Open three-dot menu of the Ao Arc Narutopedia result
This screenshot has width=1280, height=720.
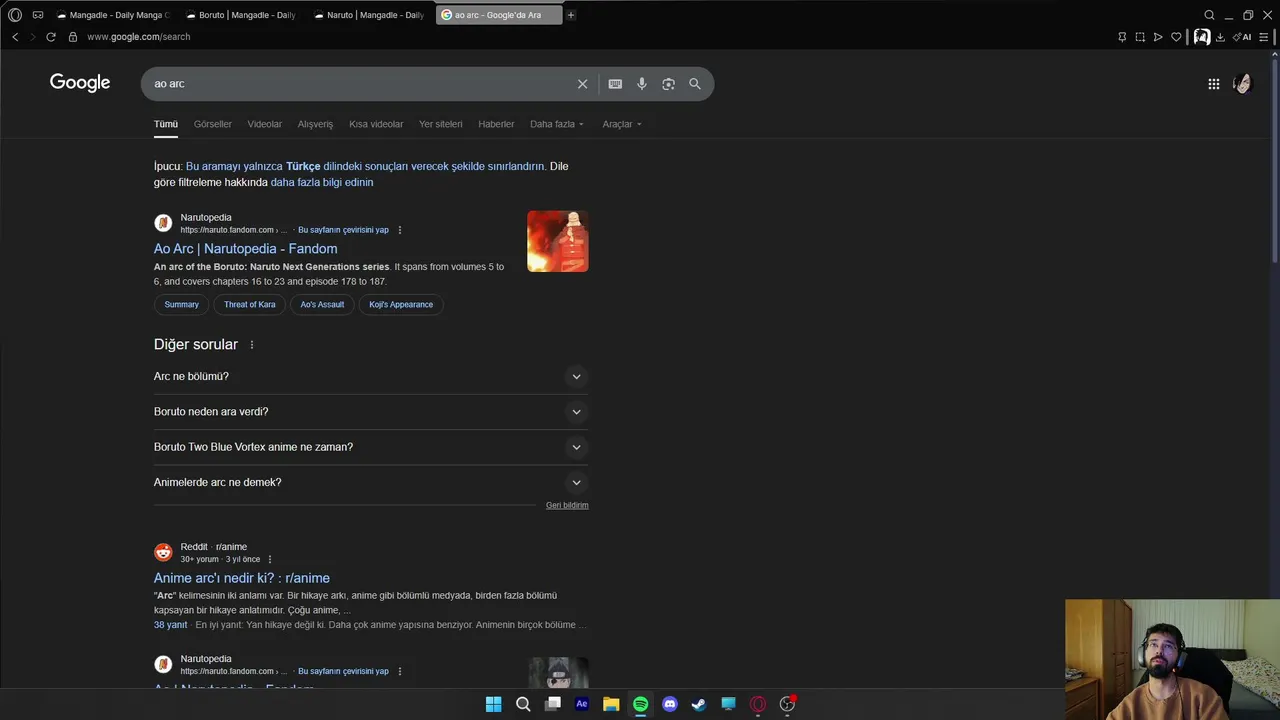pos(400,230)
